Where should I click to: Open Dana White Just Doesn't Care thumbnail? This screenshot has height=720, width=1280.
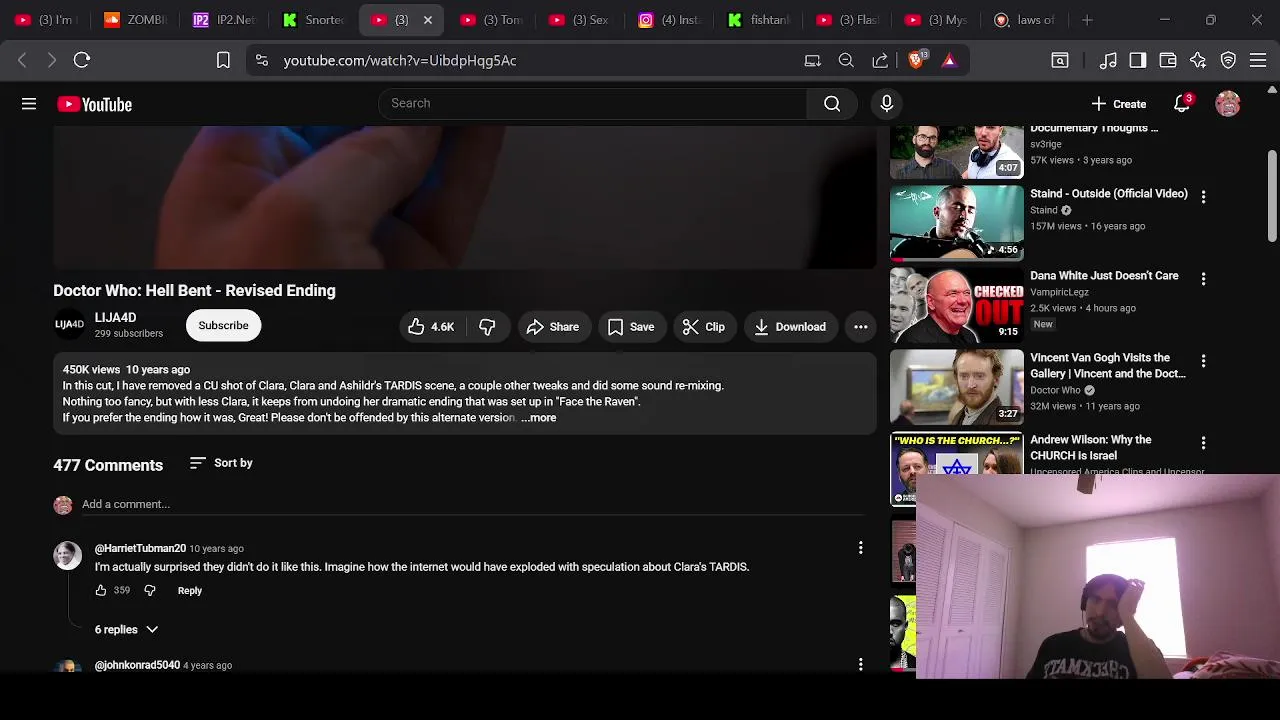tap(957, 305)
